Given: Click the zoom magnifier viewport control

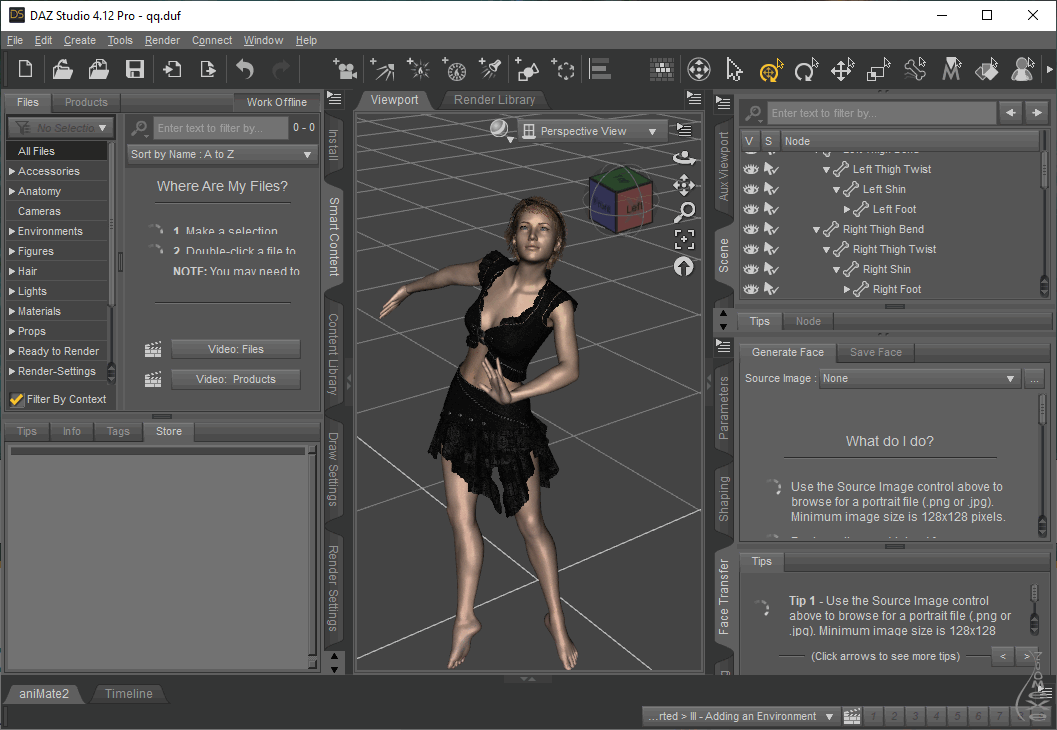Looking at the screenshot, I should 684,212.
